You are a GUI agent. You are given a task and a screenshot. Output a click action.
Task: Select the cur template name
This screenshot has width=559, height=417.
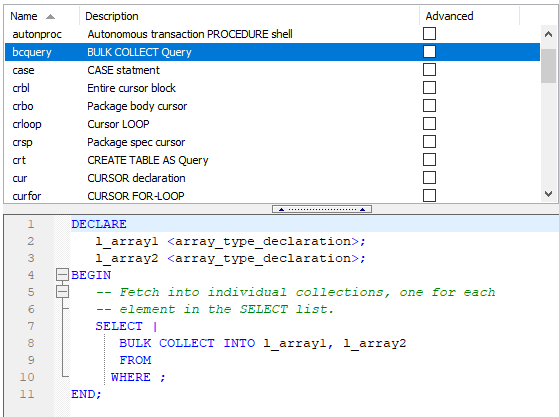20,178
